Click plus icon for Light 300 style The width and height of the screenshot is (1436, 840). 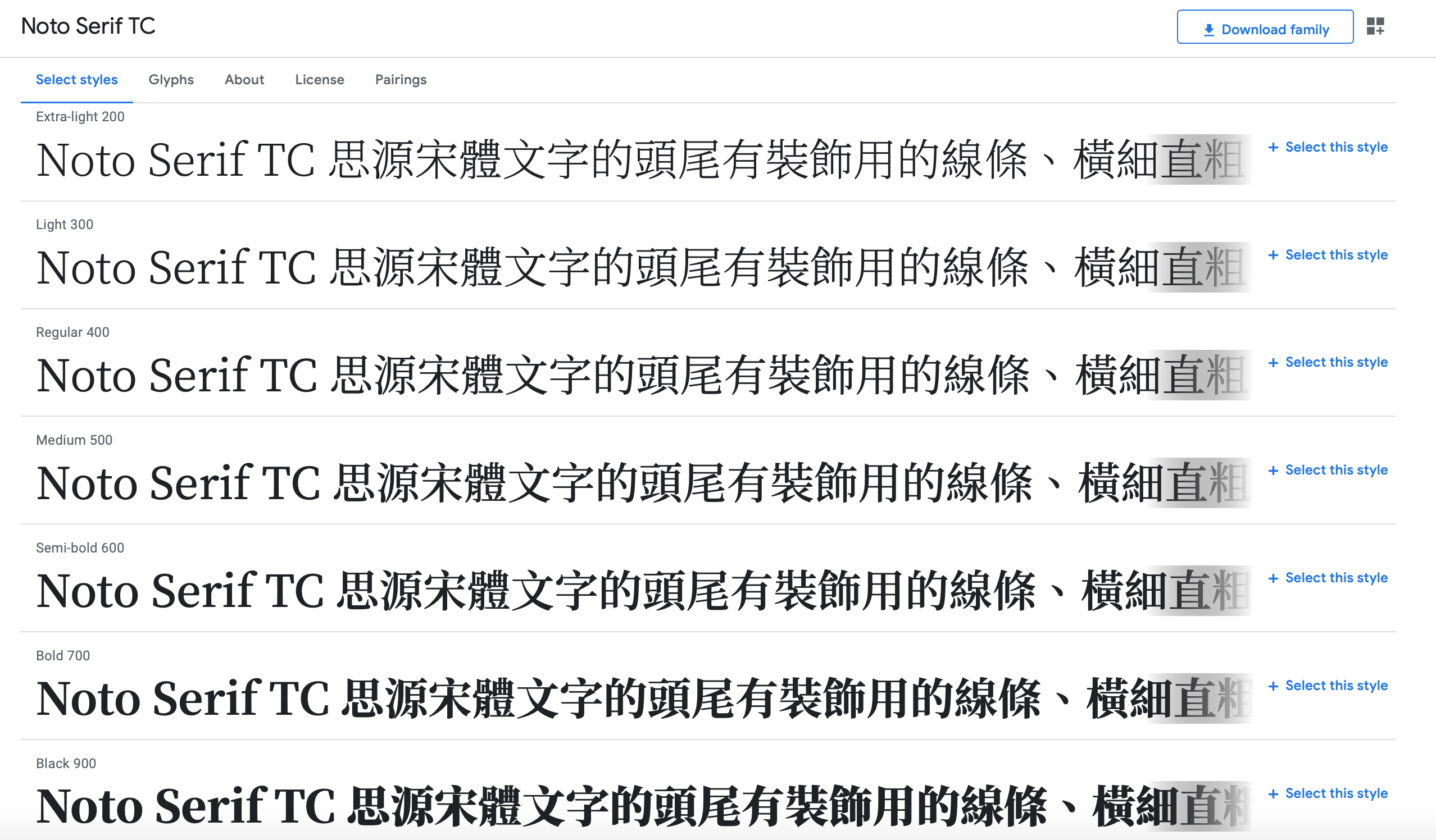coord(1273,255)
